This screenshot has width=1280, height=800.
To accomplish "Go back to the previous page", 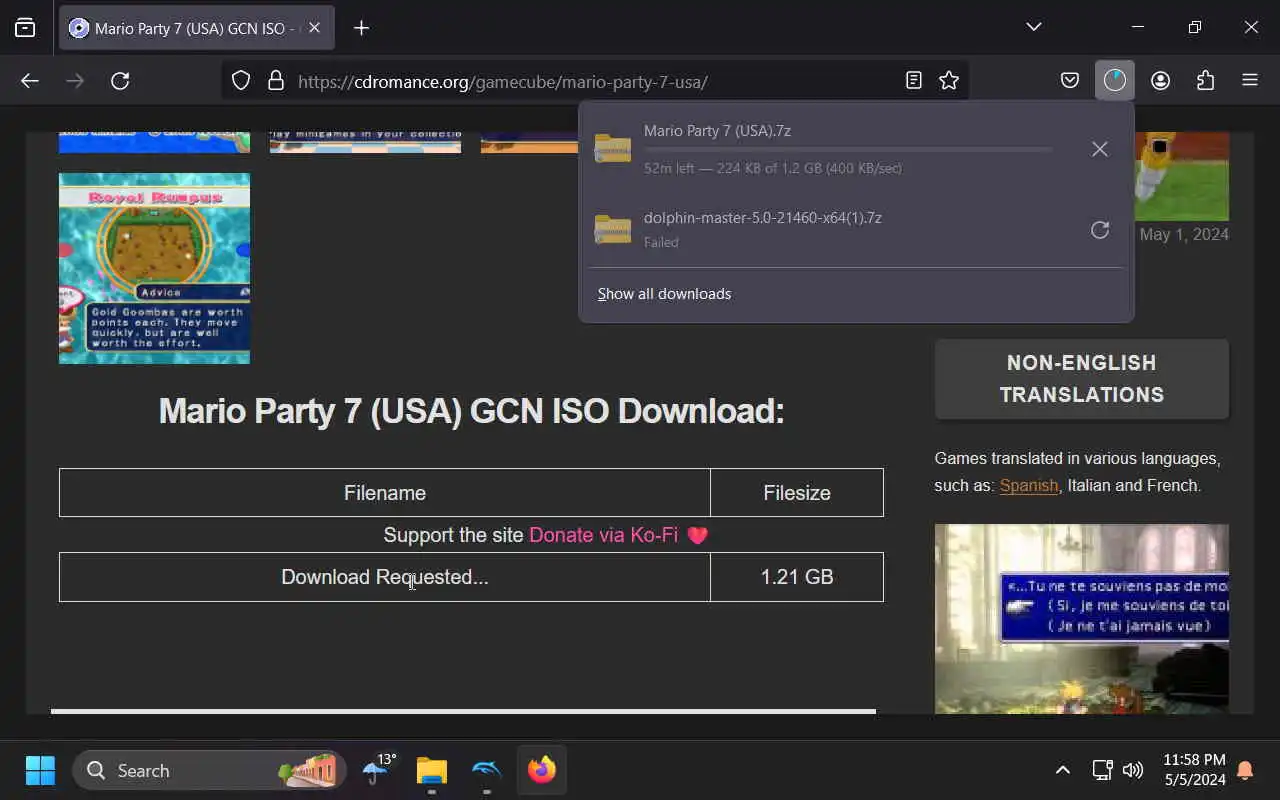I will tap(30, 81).
